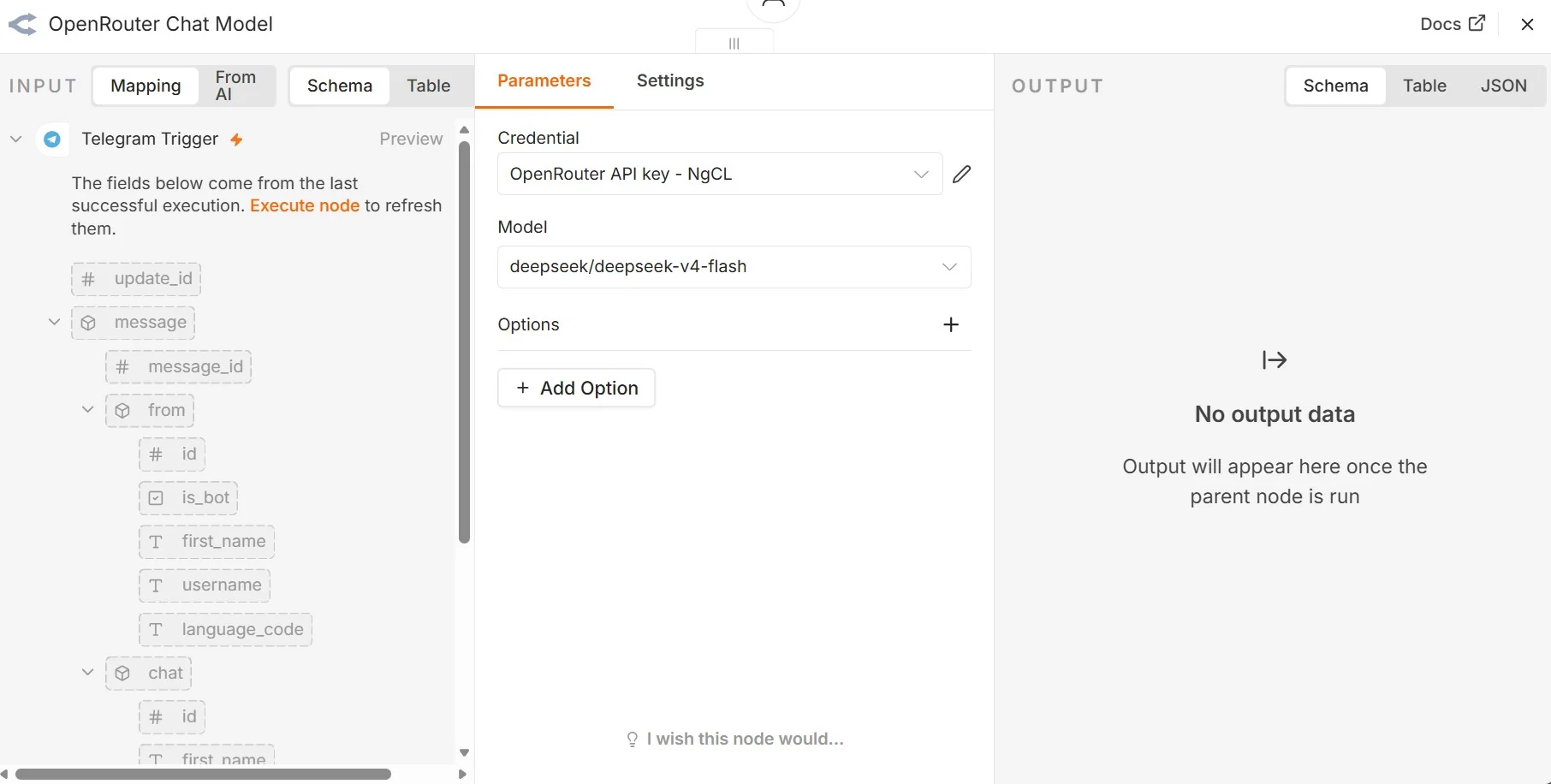Close the node panel with X
This screenshot has height=784, width=1551.
click(1528, 24)
